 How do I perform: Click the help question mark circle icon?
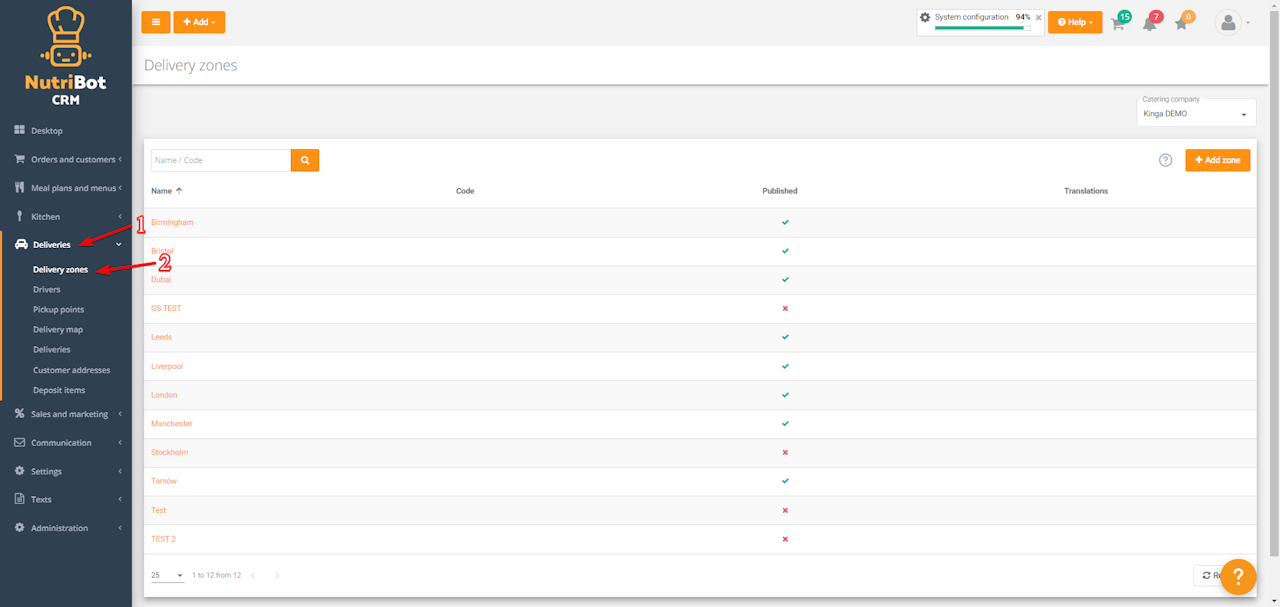1165,160
